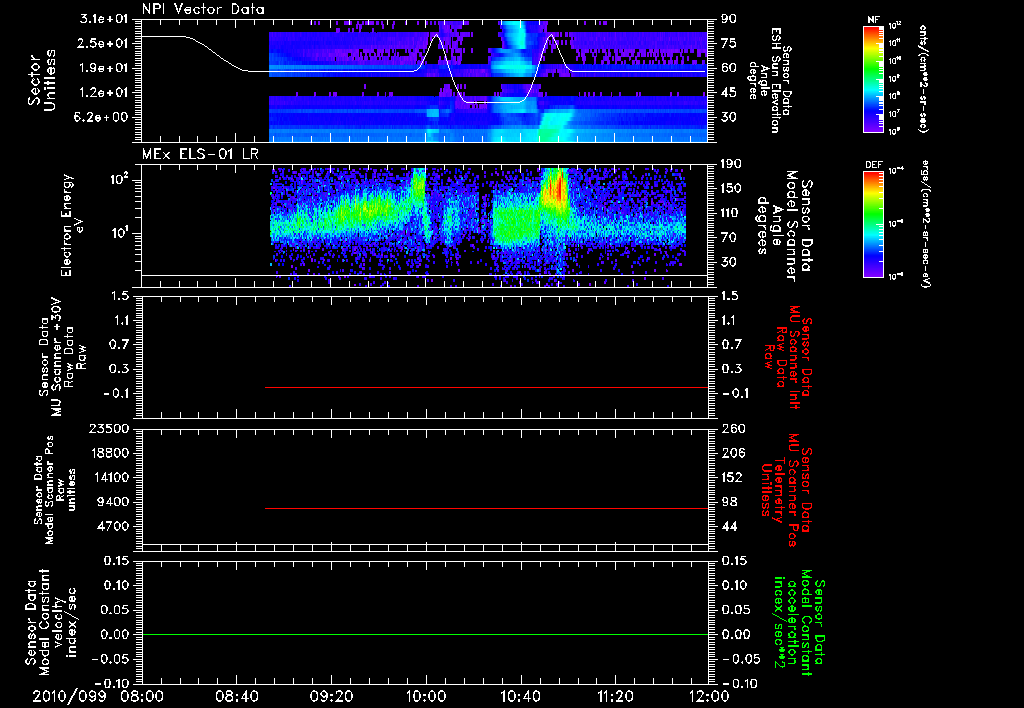Click the 1.9e+01 sector tick value
Screen dimensions: 1024x708
pos(104,68)
